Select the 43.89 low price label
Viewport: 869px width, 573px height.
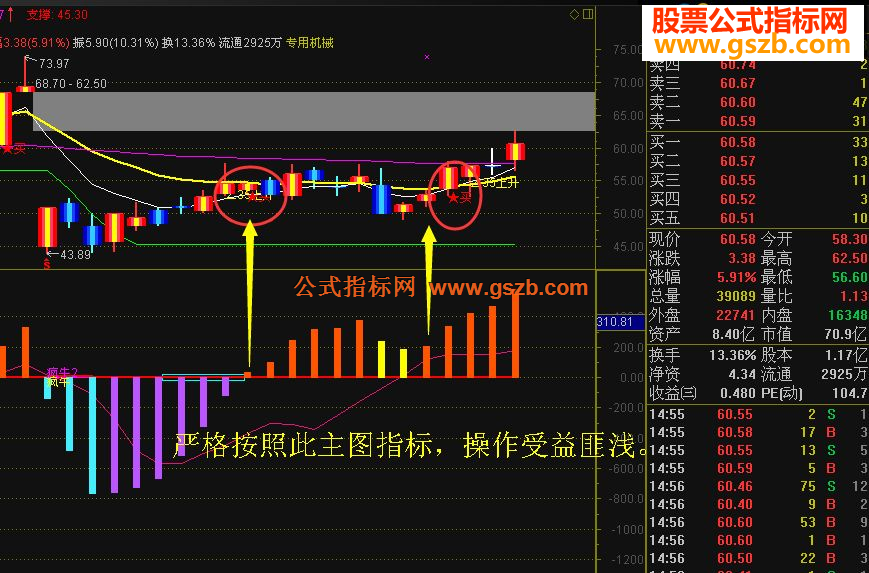[x=75, y=255]
